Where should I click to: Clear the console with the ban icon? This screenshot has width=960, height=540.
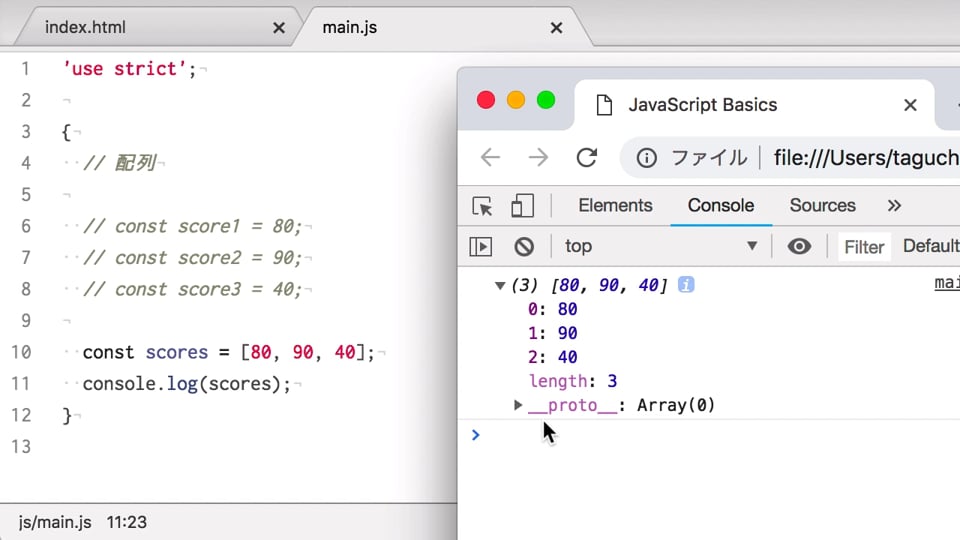[x=524, y=247]
